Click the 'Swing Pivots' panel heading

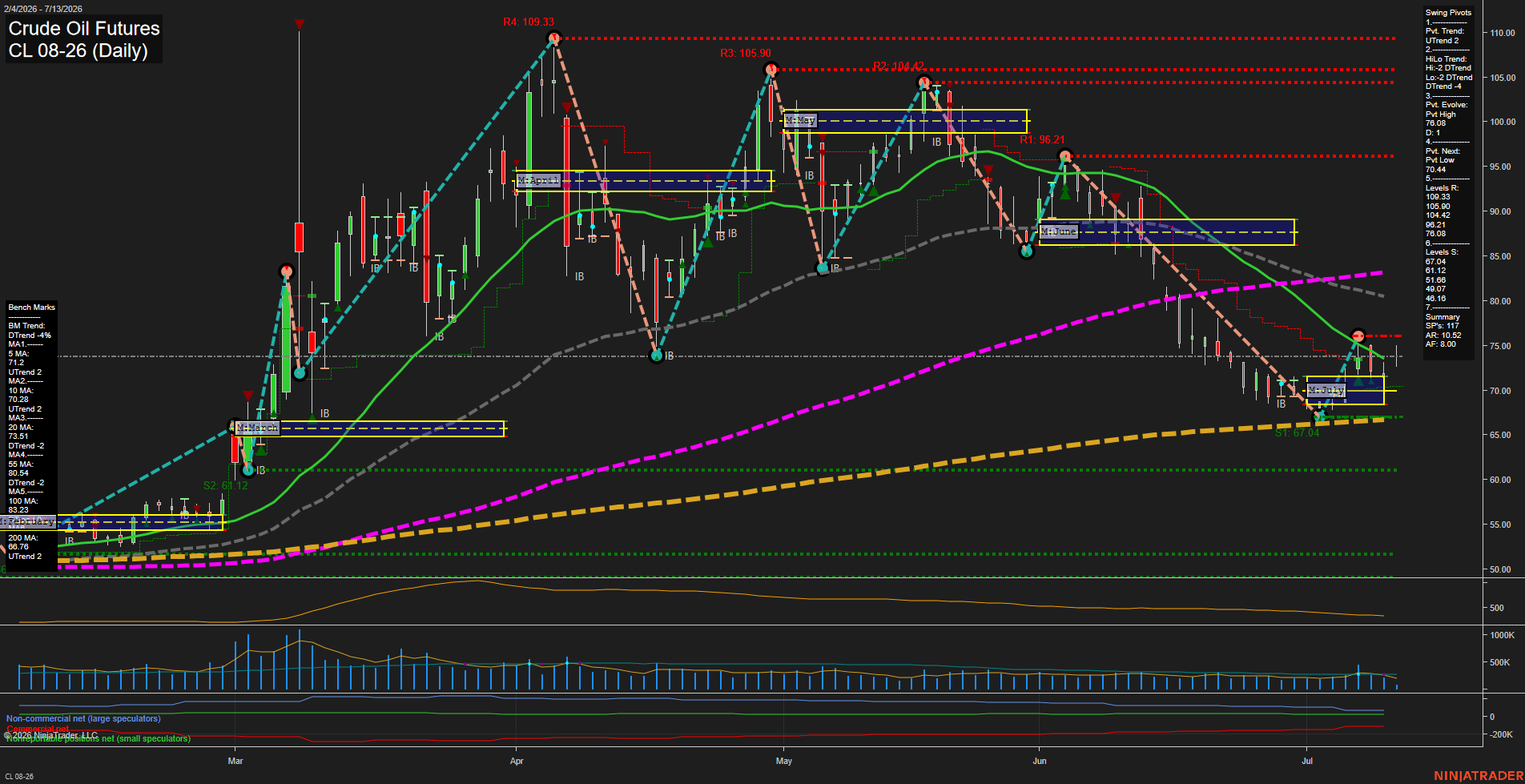click(1448, 13)
